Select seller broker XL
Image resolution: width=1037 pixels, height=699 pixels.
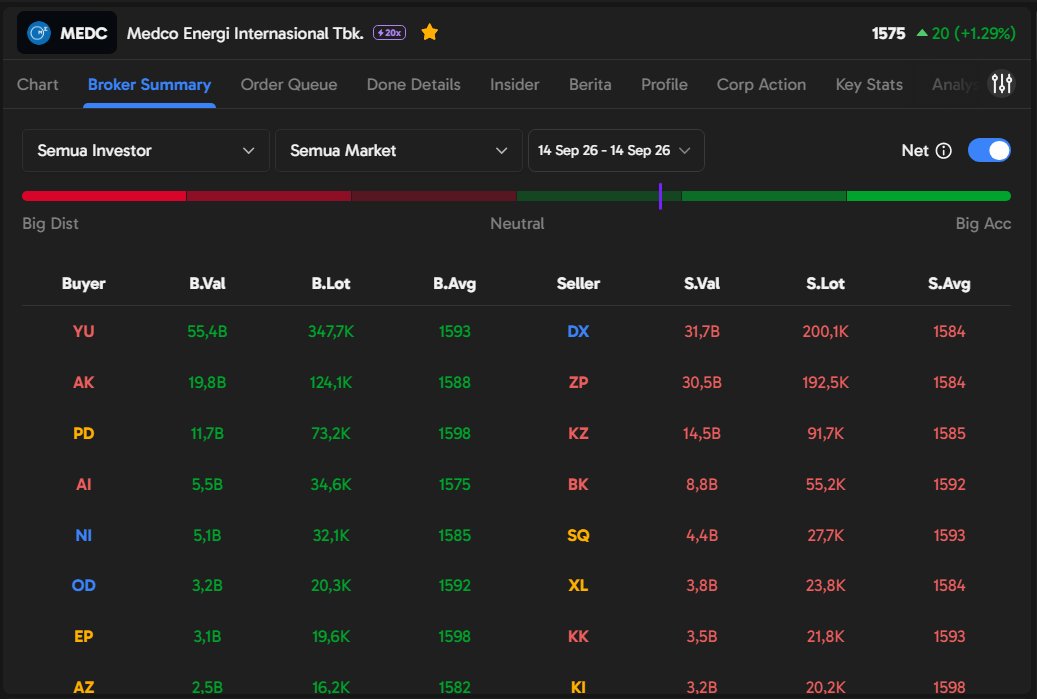578,585
